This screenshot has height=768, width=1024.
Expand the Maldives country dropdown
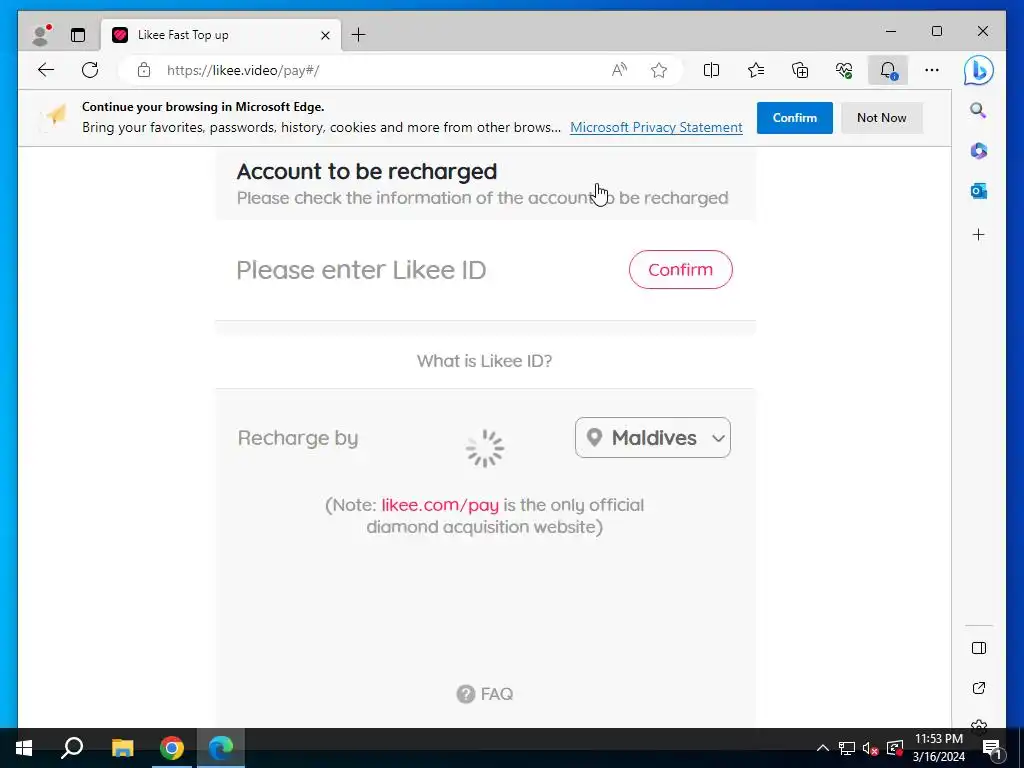653,438
